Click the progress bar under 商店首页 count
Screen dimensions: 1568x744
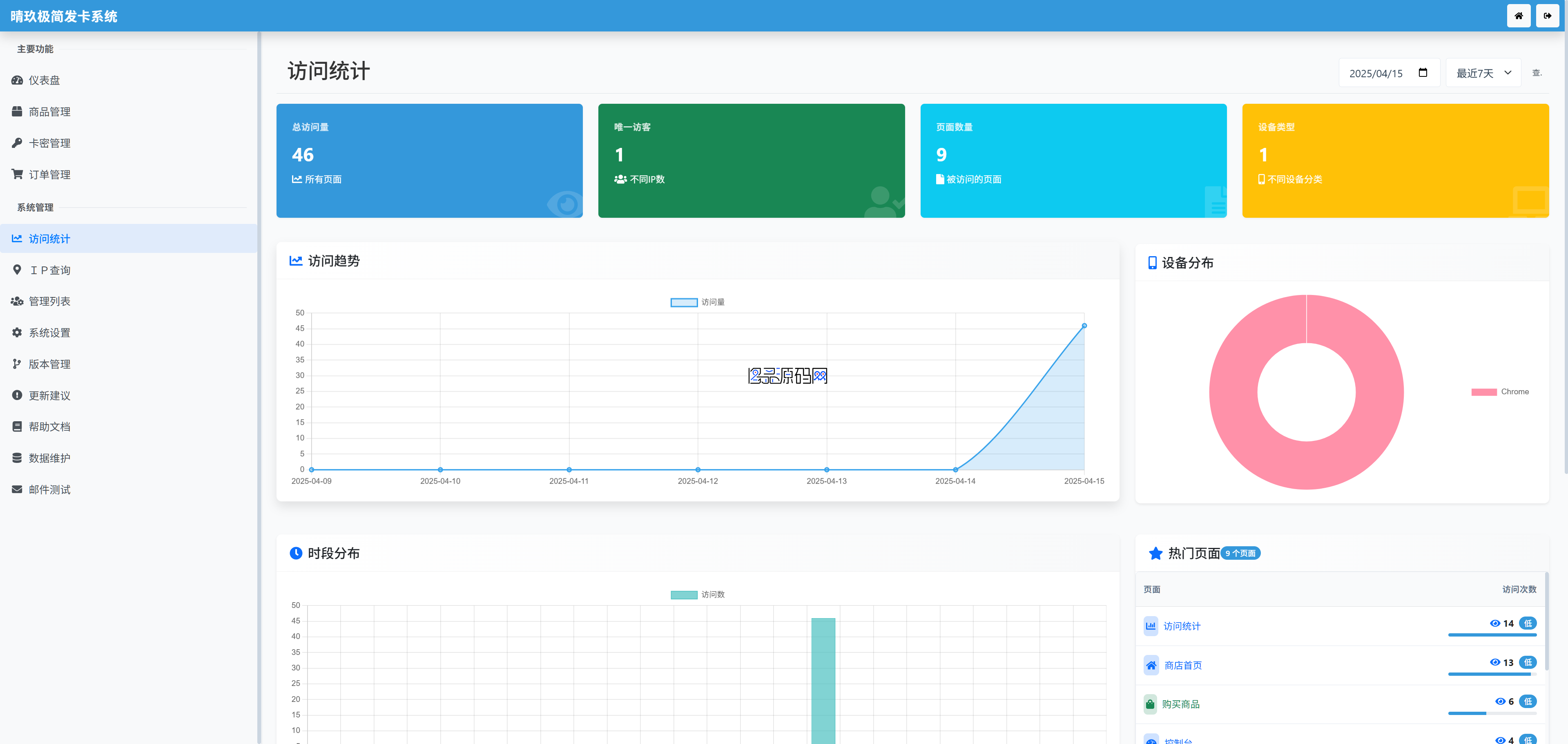tap(1492, 674)
